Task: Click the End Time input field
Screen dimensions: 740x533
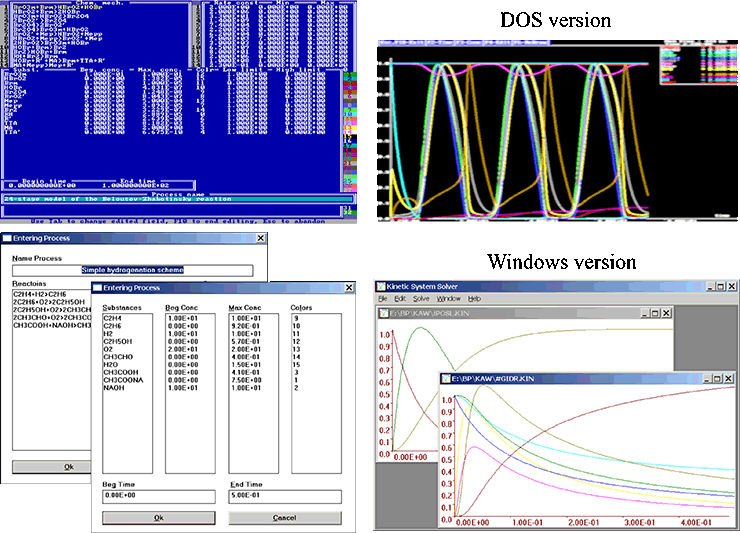Action: pyautogui.click(x=284, y=496)
